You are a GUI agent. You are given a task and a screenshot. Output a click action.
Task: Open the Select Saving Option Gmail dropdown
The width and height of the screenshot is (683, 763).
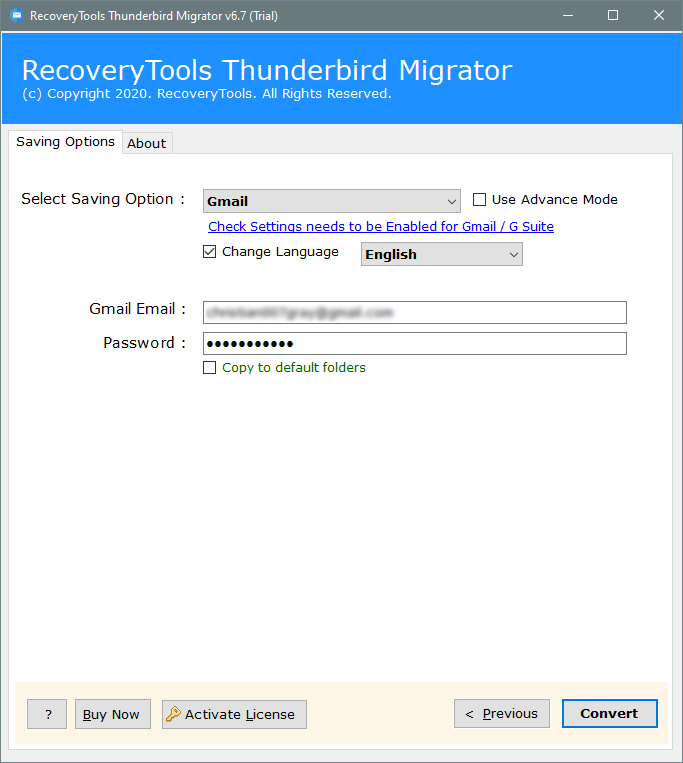point(332,201)
